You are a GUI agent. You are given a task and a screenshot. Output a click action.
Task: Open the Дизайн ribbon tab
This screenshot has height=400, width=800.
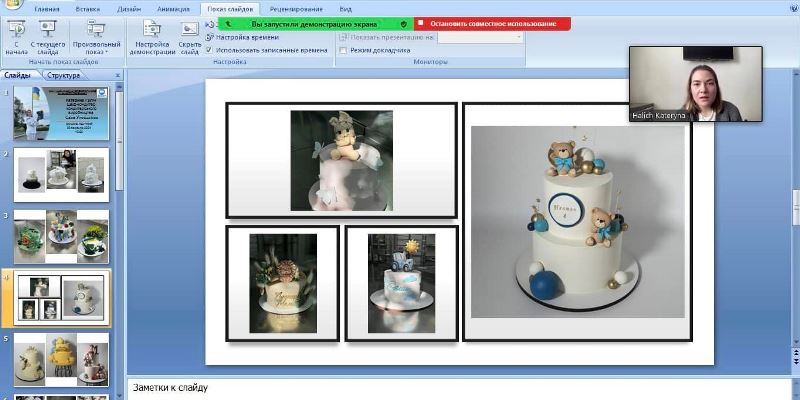click(x=129, y=9)
